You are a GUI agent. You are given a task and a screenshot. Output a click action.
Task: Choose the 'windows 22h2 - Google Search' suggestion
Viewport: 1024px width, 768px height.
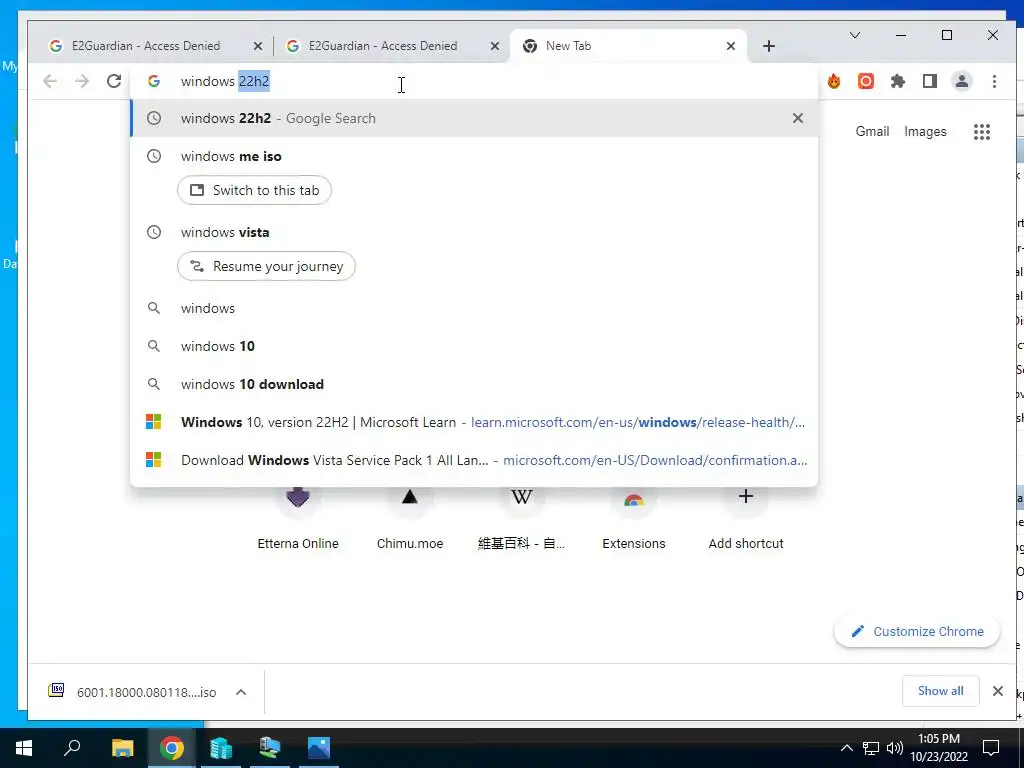pos(474,118)
